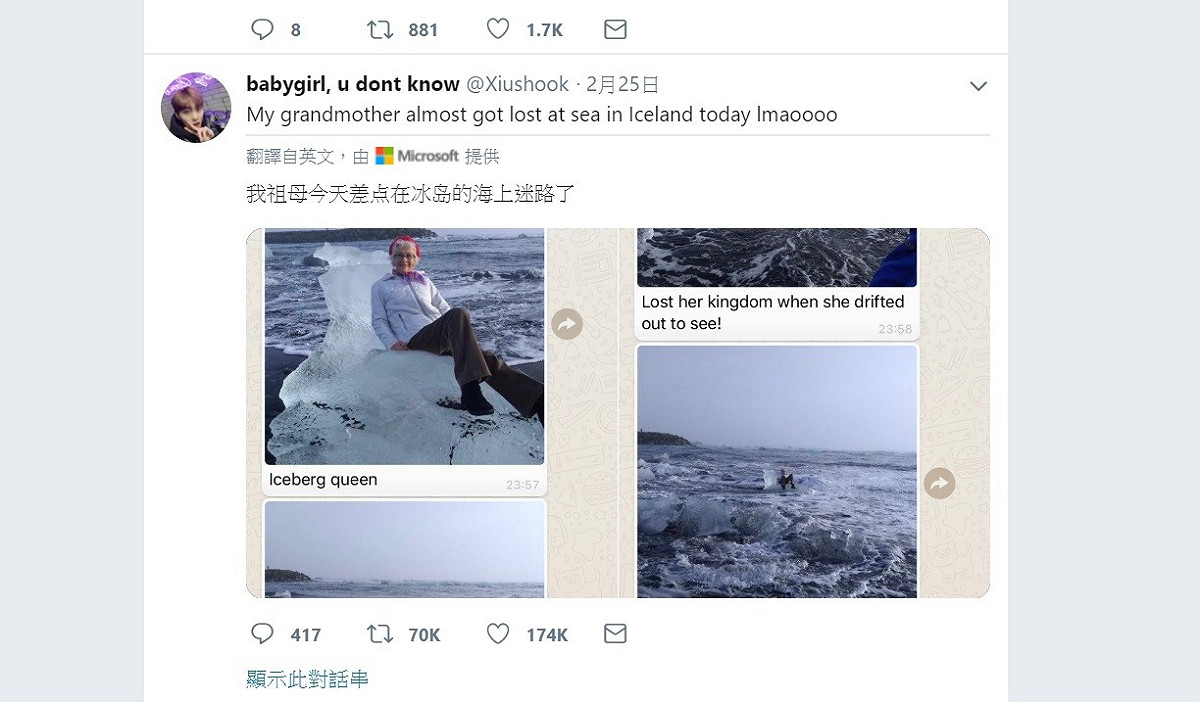Open the tweet options chevron menu
This screenshot has height=702, width=1200.
(x=979, y=86)
